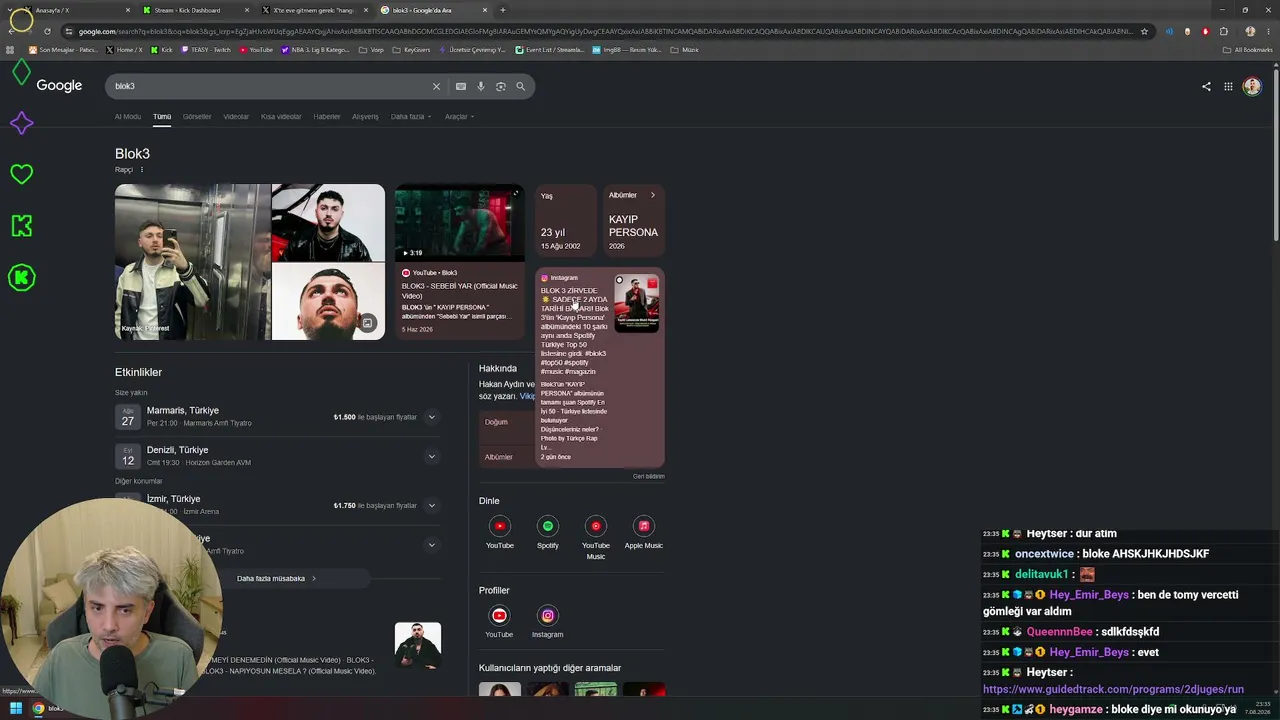Screen dimensions: 1280x720
Task: Open the Müzik bookmarks folder
Action: 685,49
